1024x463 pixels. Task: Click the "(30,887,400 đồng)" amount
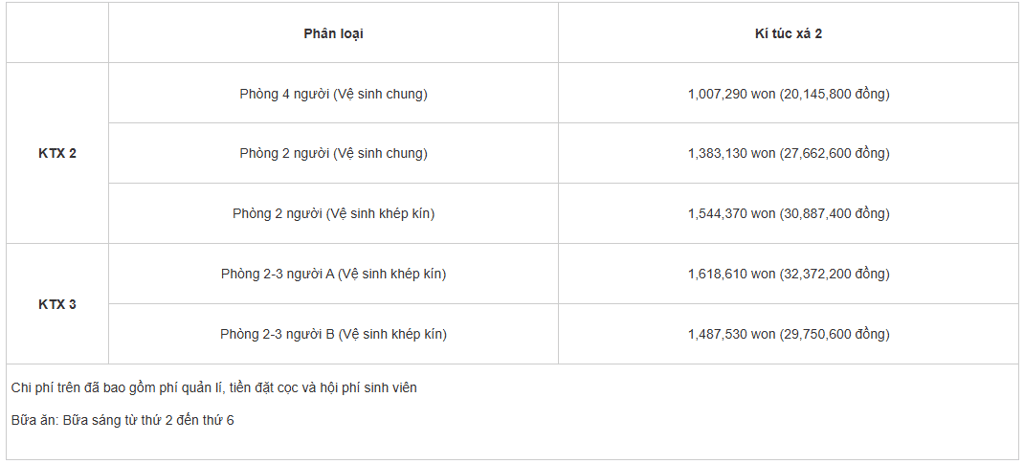point(835,214)
